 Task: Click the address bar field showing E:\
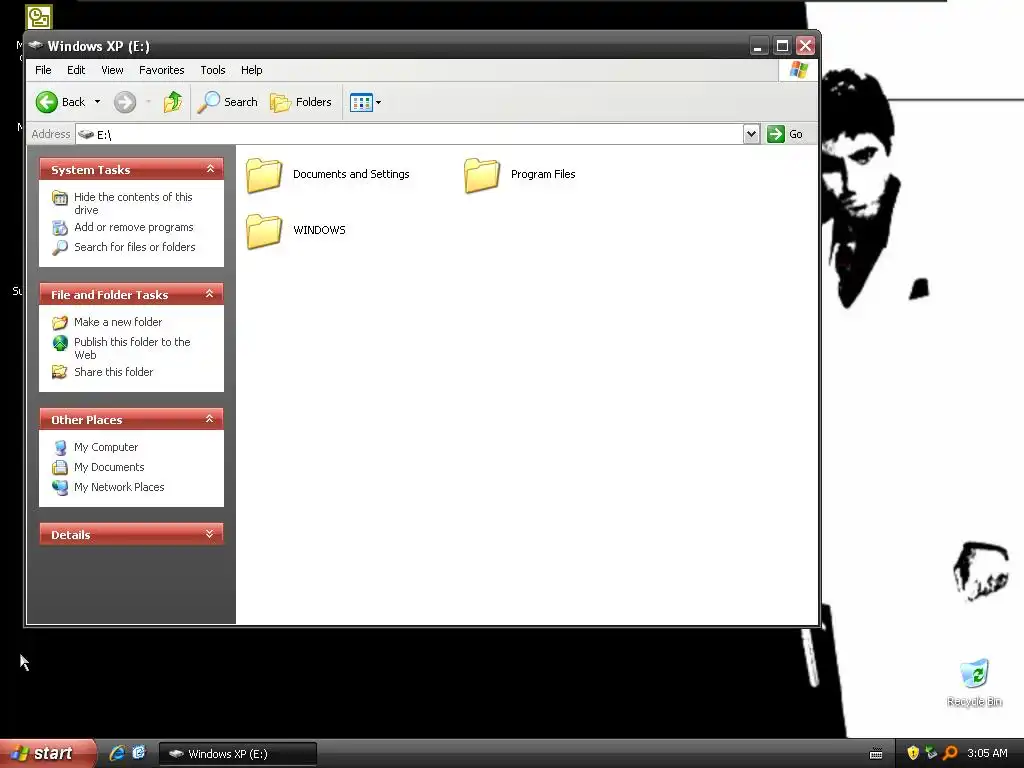[409, 135]
